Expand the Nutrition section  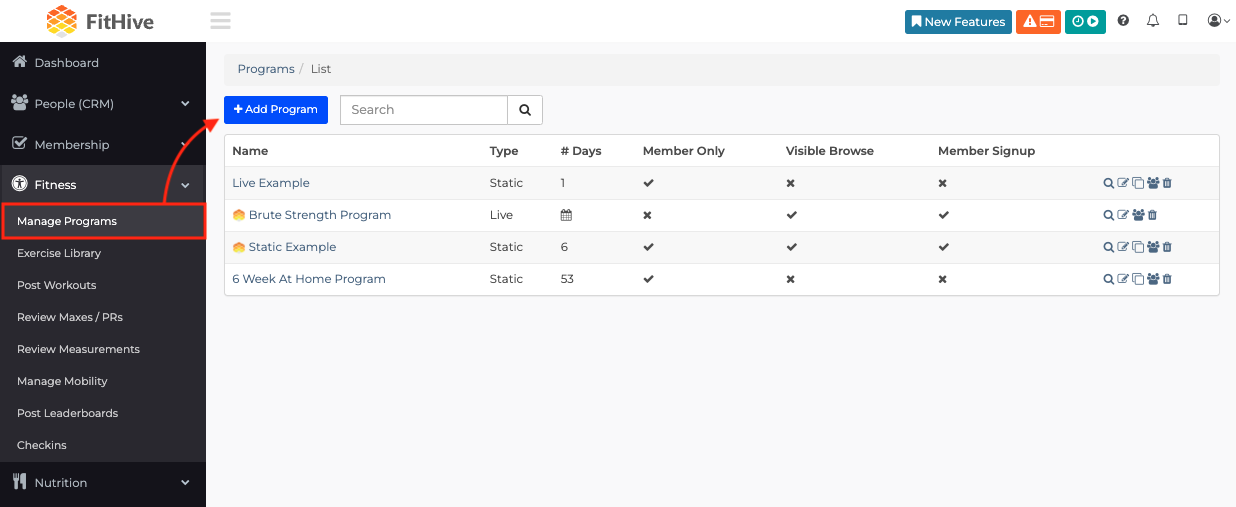(x=102, y=482)
